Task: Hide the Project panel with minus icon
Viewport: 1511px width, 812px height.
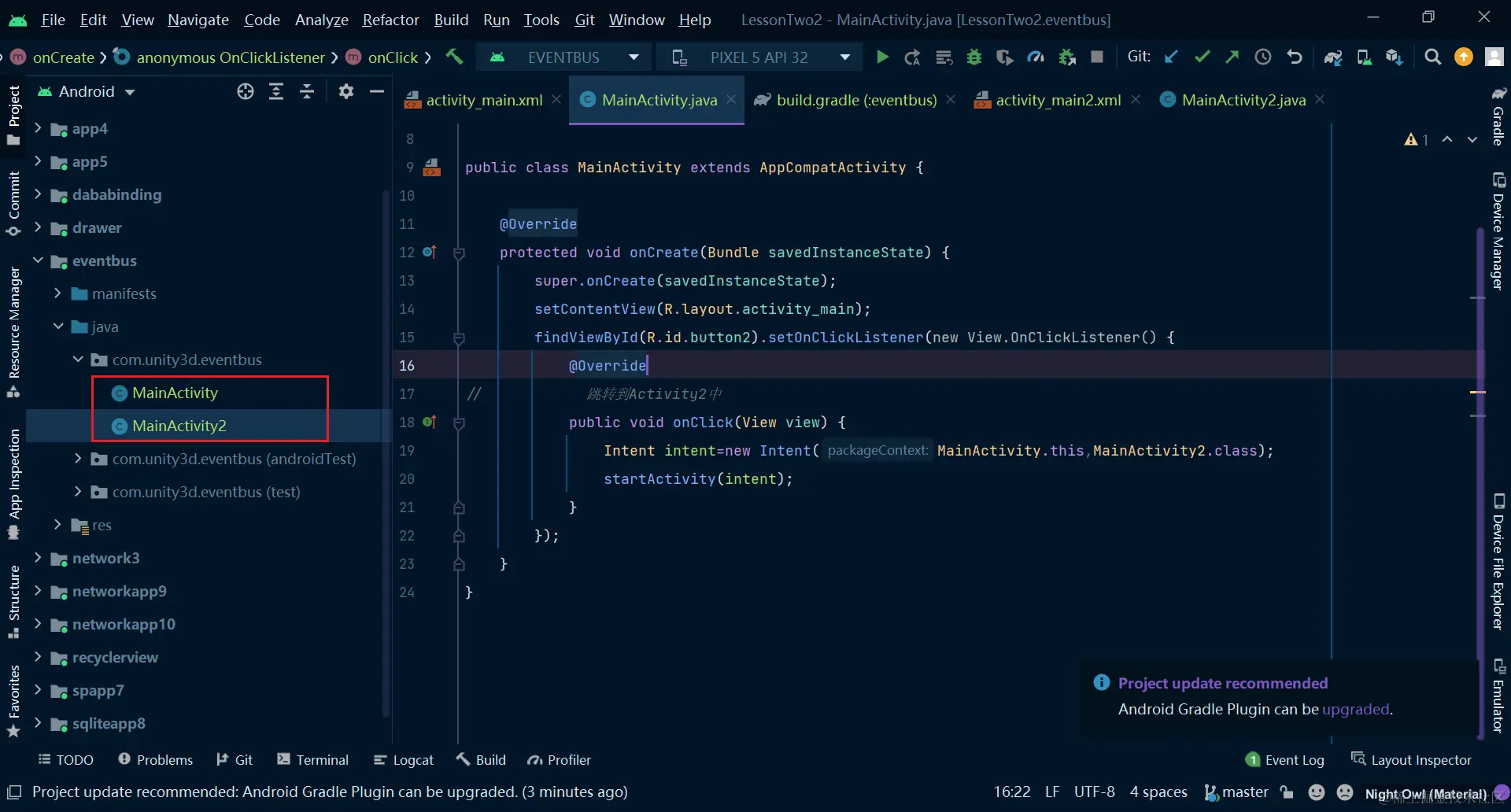Action: [377, 91]
